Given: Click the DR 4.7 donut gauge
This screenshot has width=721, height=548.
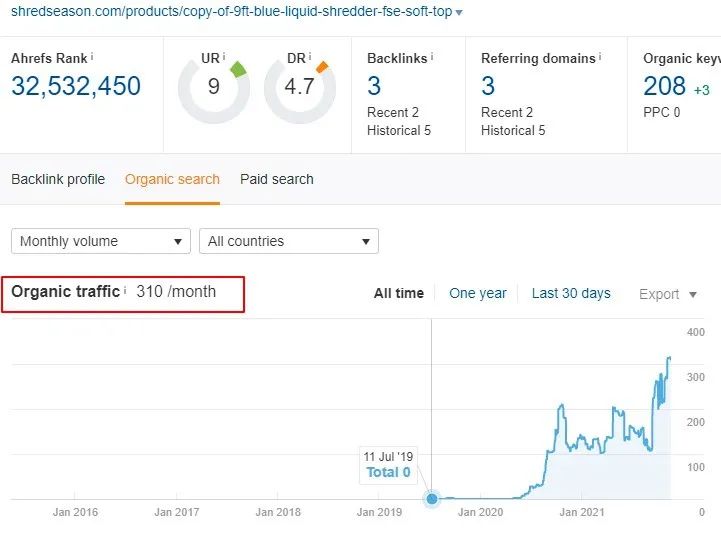Looking at the screenshot, I should 299,88.
